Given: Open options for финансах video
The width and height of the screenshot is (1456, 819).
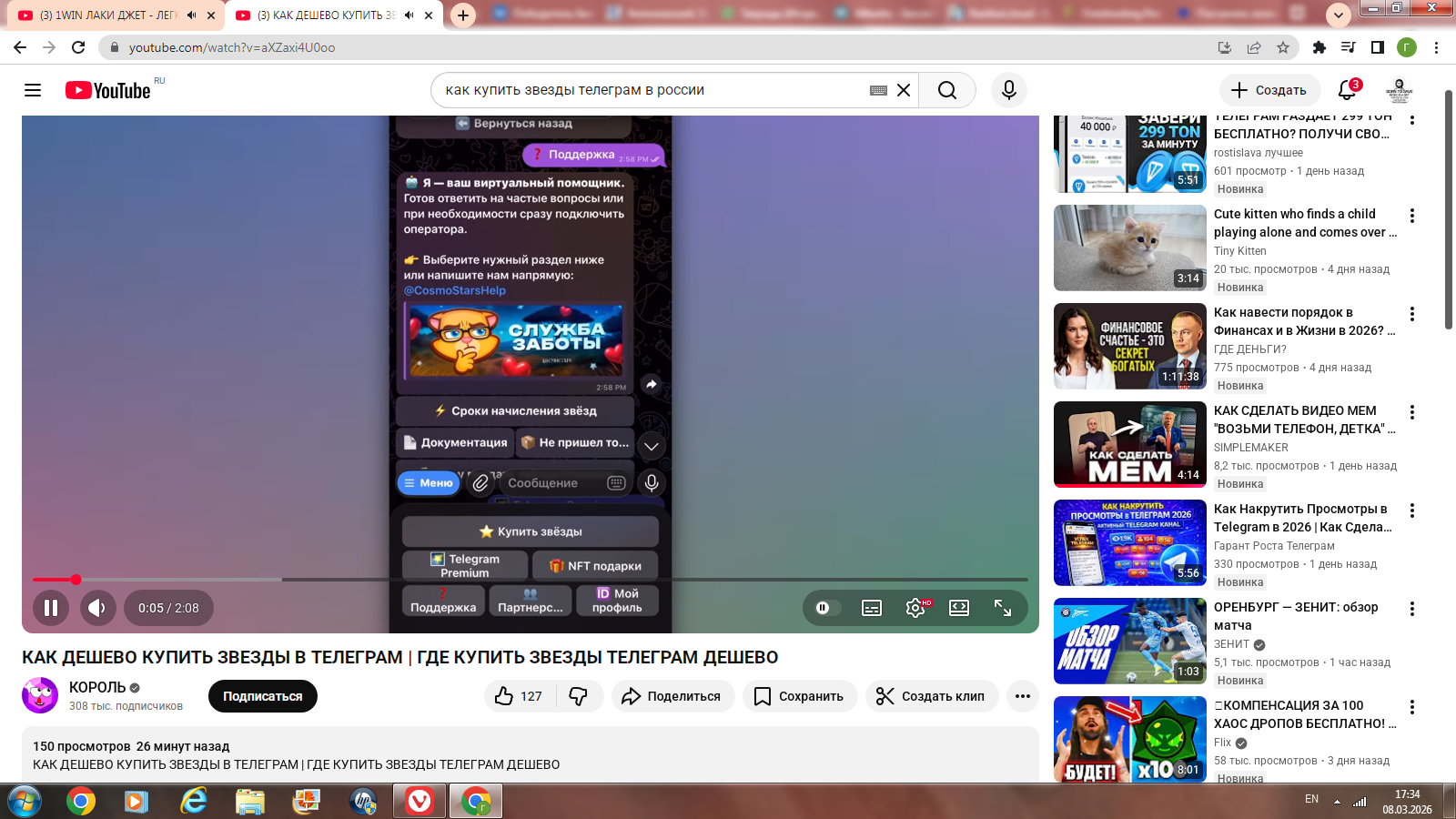Looking at the screenshot, I should (1412, 314).
